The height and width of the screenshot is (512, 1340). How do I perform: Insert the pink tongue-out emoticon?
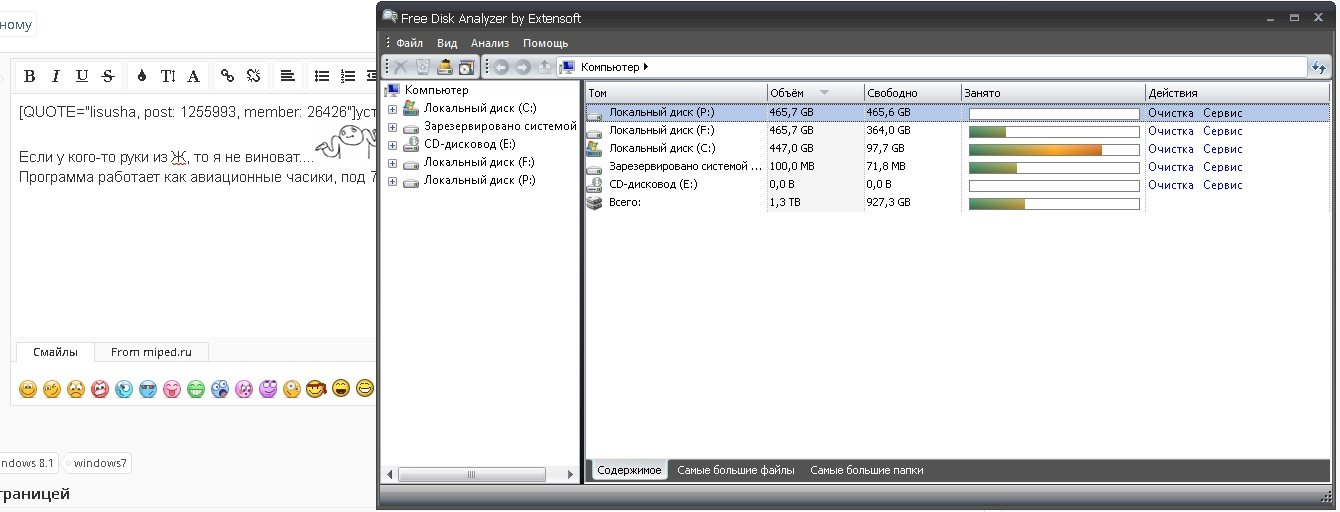(172, 388)
